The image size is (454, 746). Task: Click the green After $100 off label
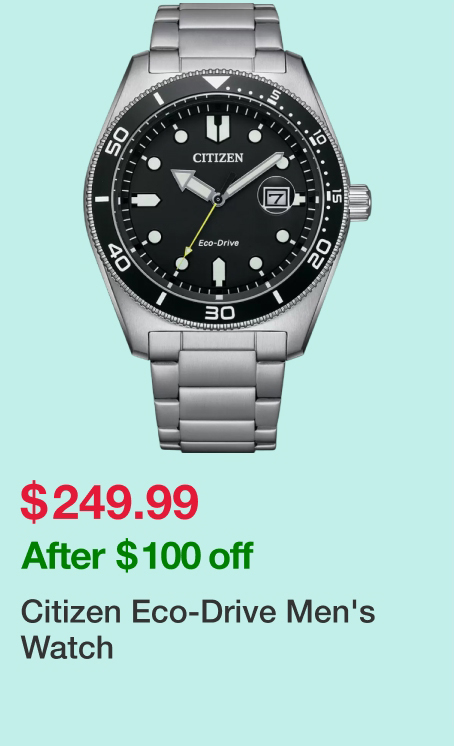[137, 555]
